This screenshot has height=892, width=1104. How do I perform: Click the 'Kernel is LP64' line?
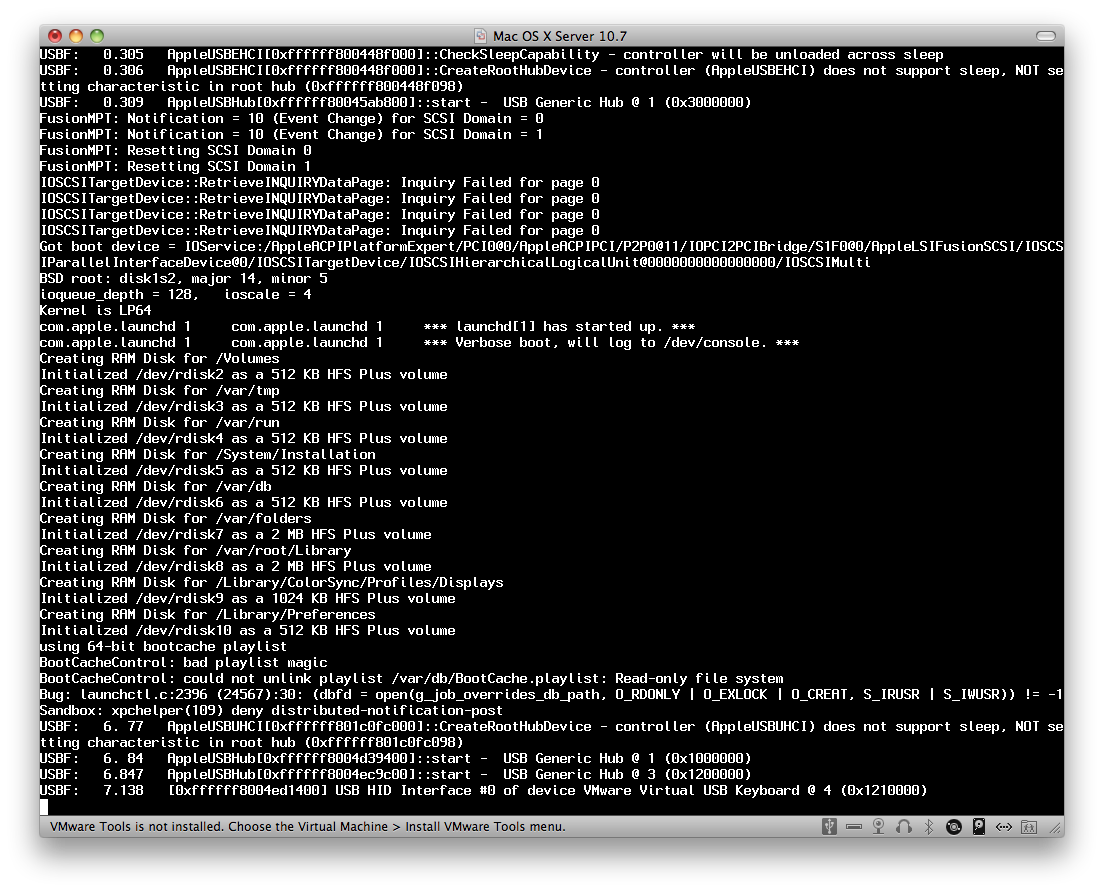(95, 310)
